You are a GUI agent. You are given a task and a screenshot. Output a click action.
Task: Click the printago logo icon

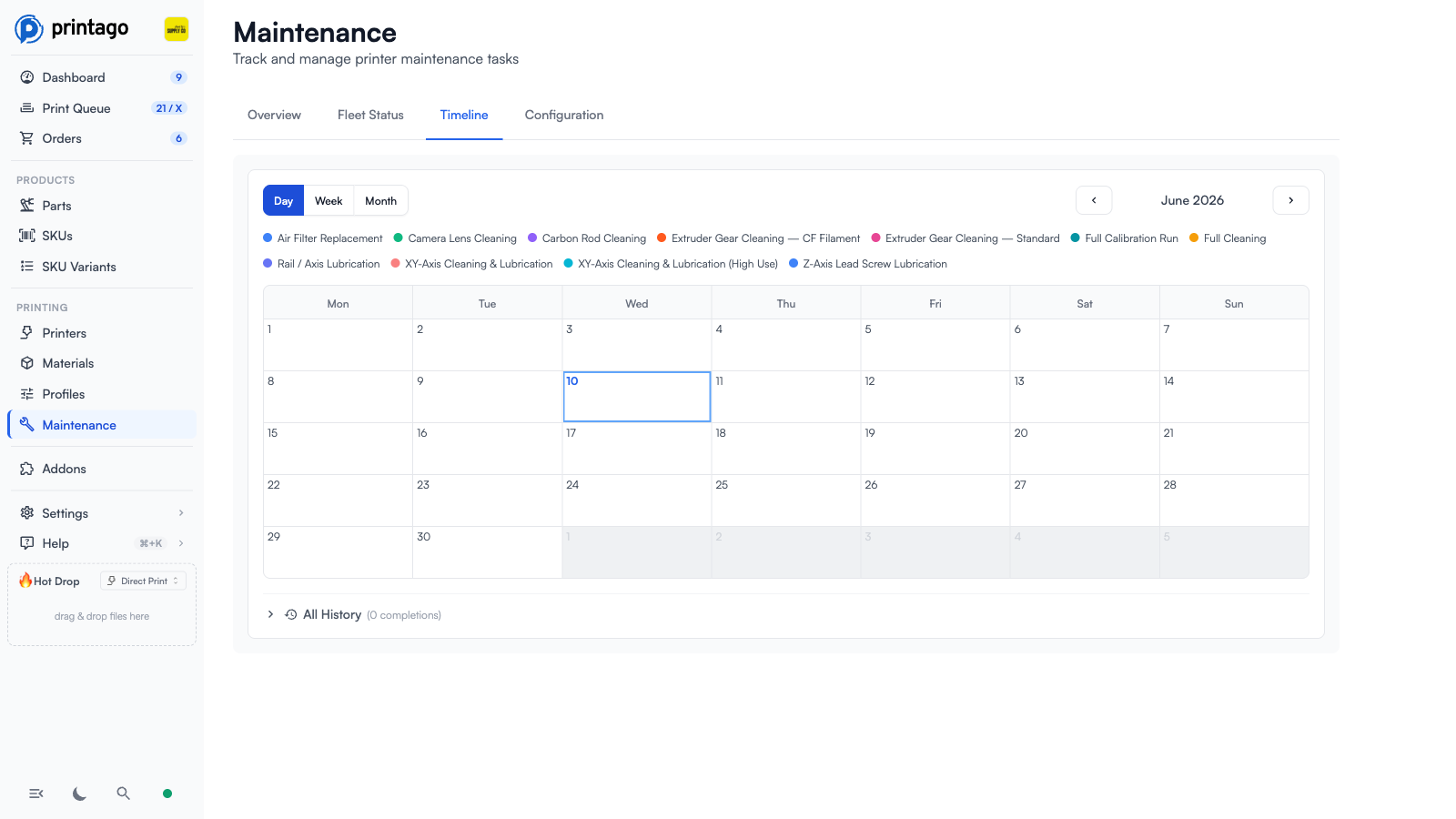pos(29,29)
